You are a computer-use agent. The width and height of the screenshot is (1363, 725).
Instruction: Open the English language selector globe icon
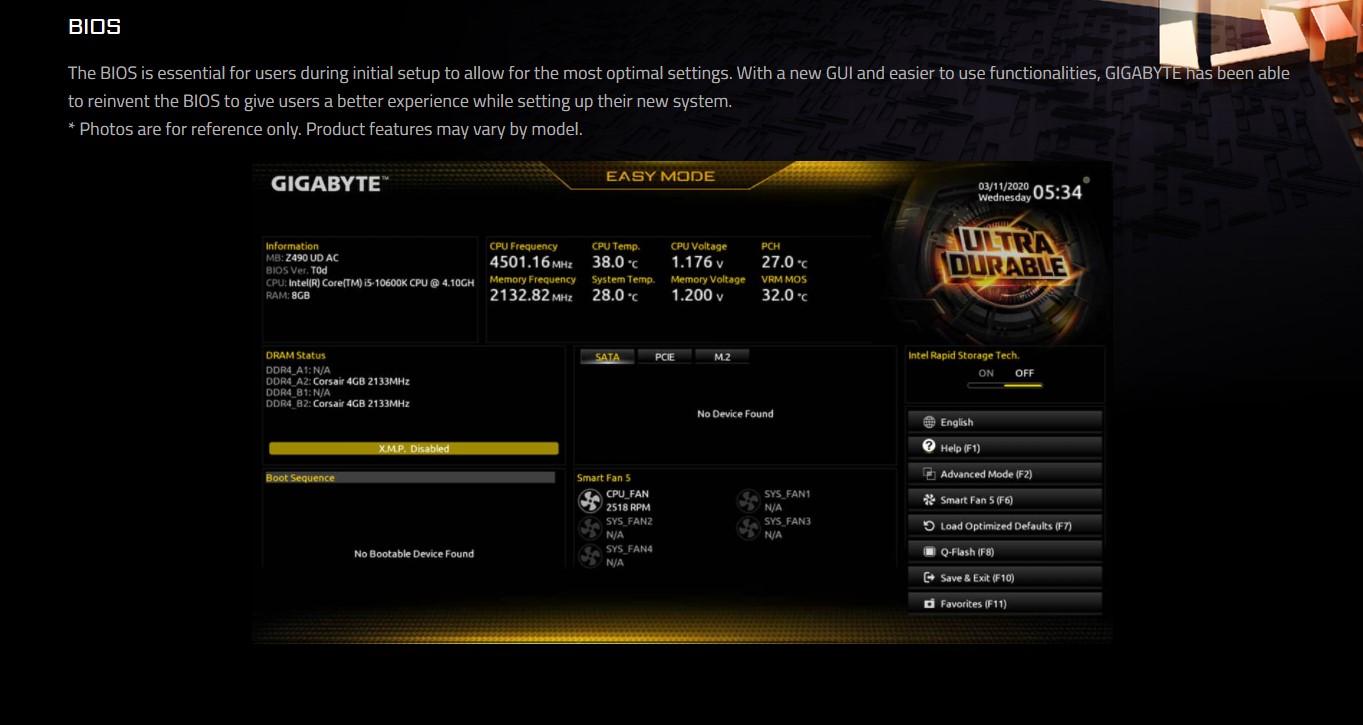[x=929, y=421]
